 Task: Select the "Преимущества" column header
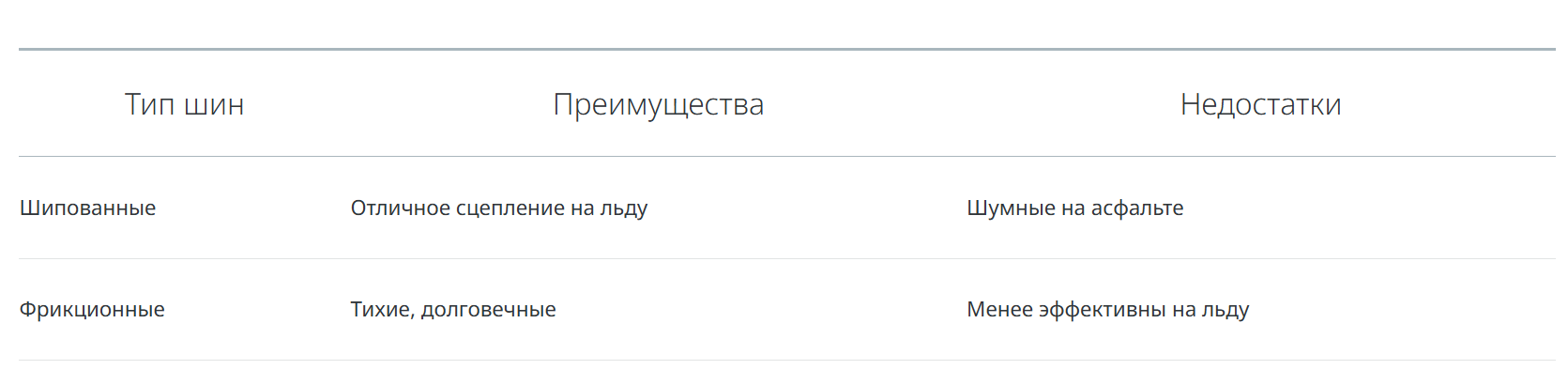pos(658,104)
